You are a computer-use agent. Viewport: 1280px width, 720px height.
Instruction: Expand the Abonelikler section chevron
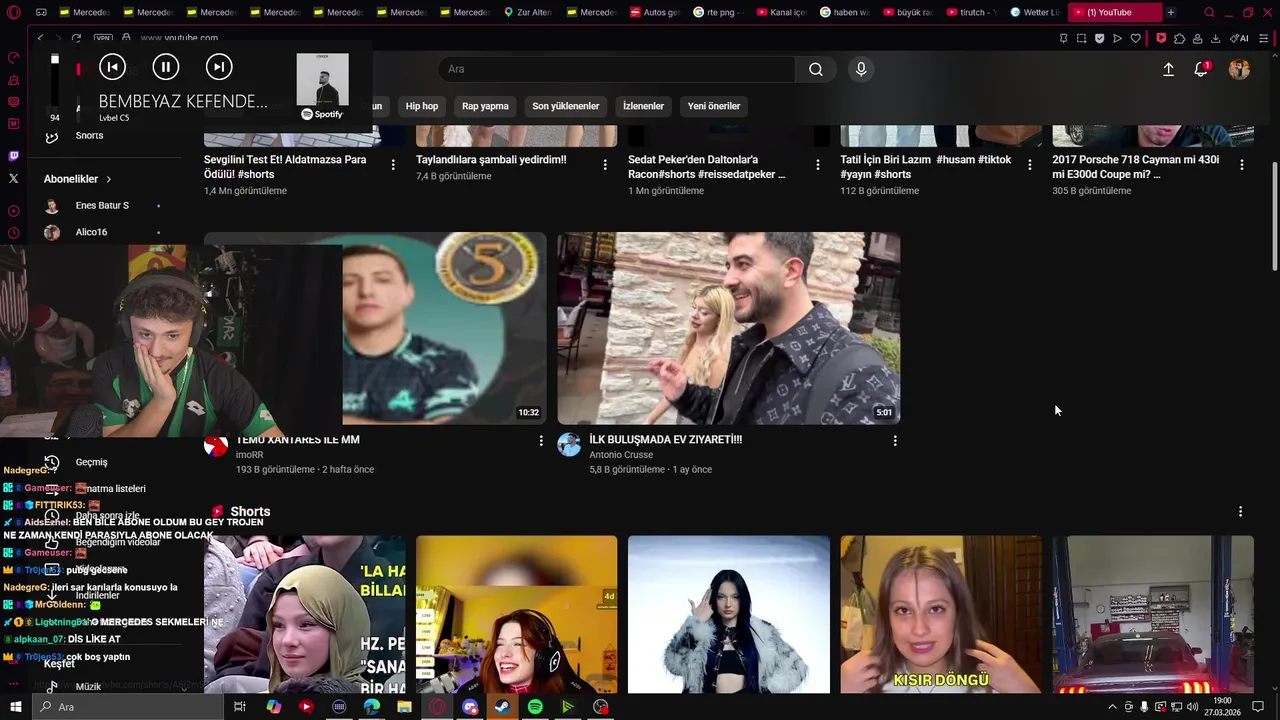pyautogui.click(x=108, y=179)
